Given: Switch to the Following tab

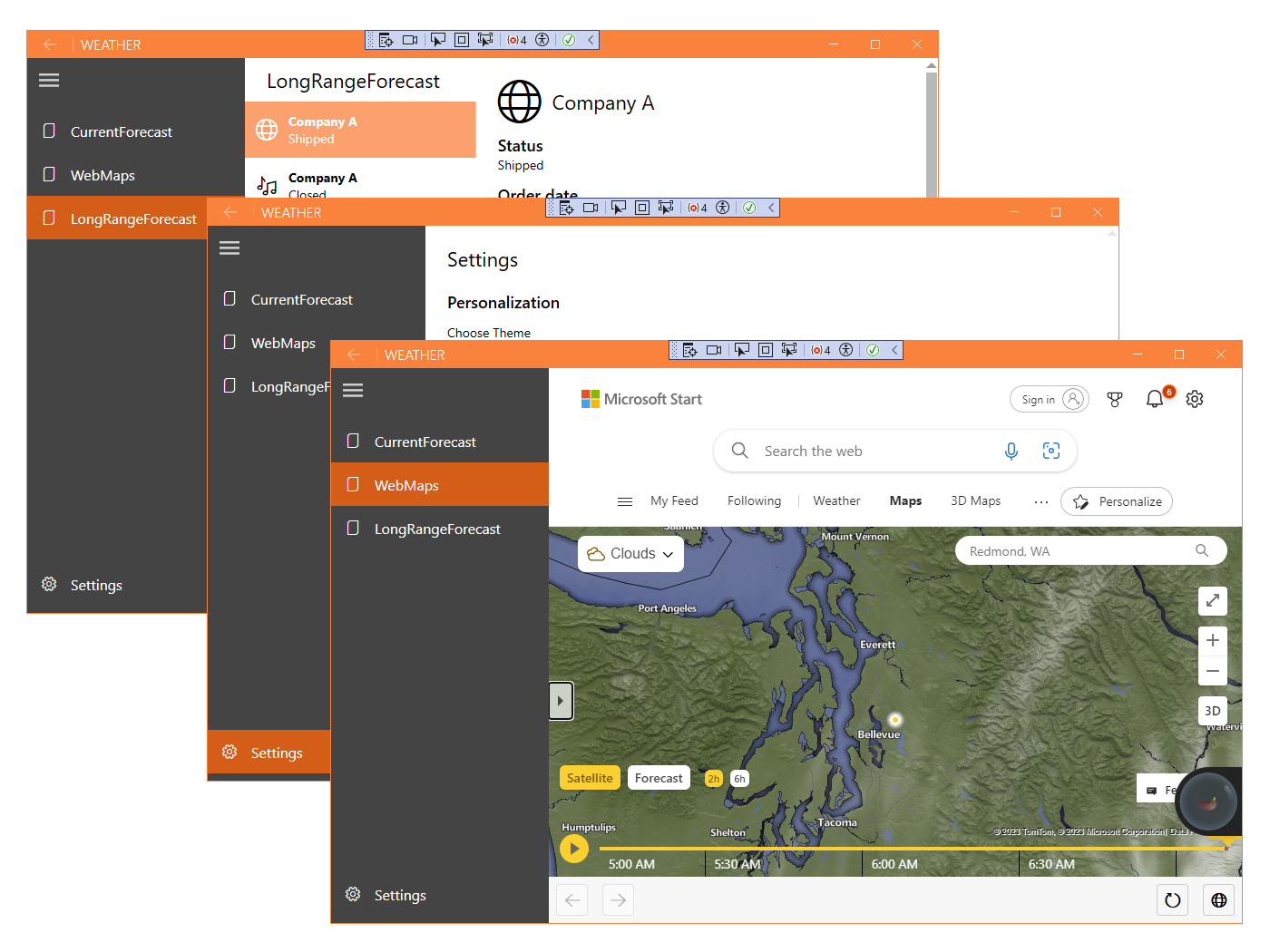Looking at the screenshot, I should [754, 500].
